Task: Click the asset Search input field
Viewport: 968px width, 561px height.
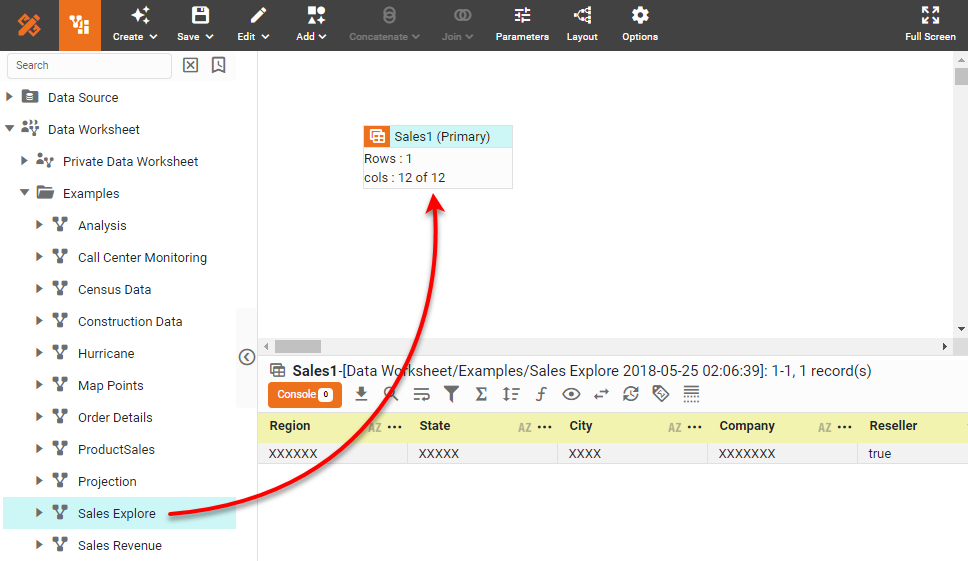Action: point(89,65)
